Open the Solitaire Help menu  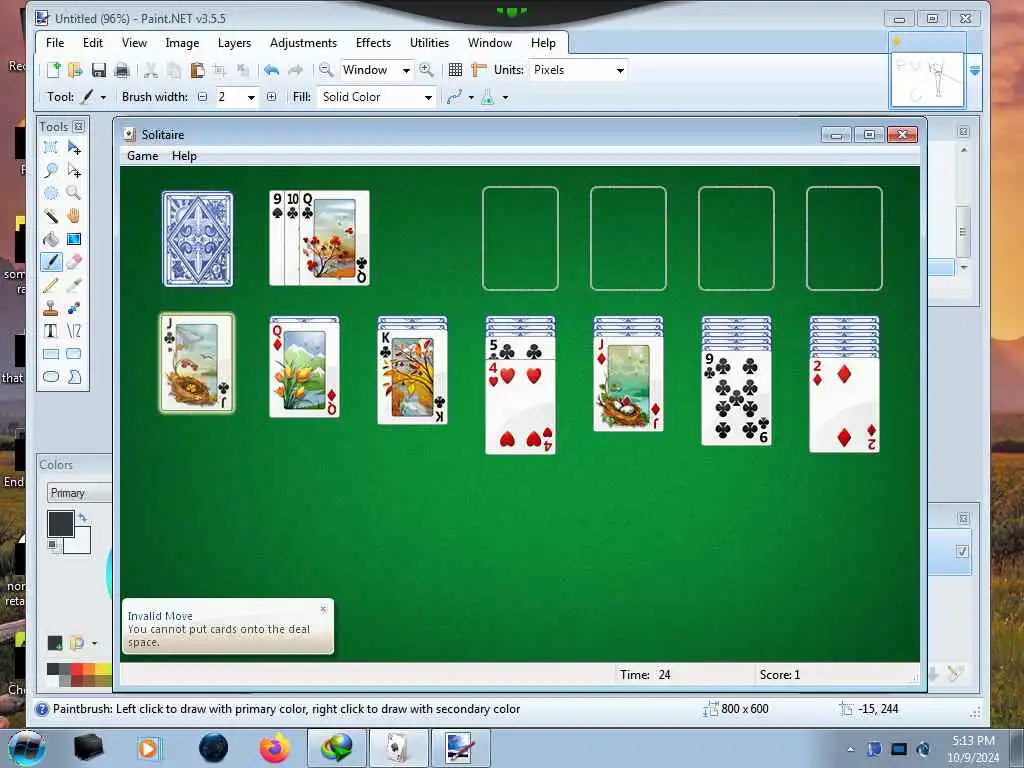point(184,156)
